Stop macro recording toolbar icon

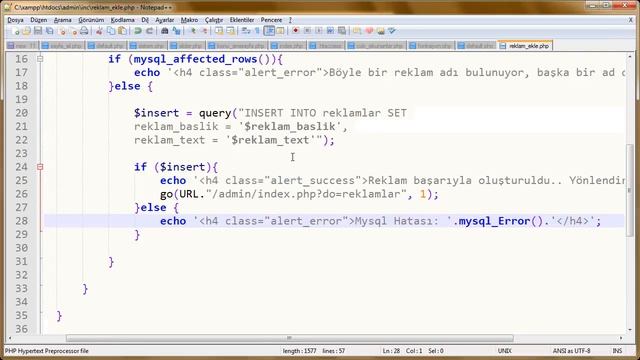(307, 31)
